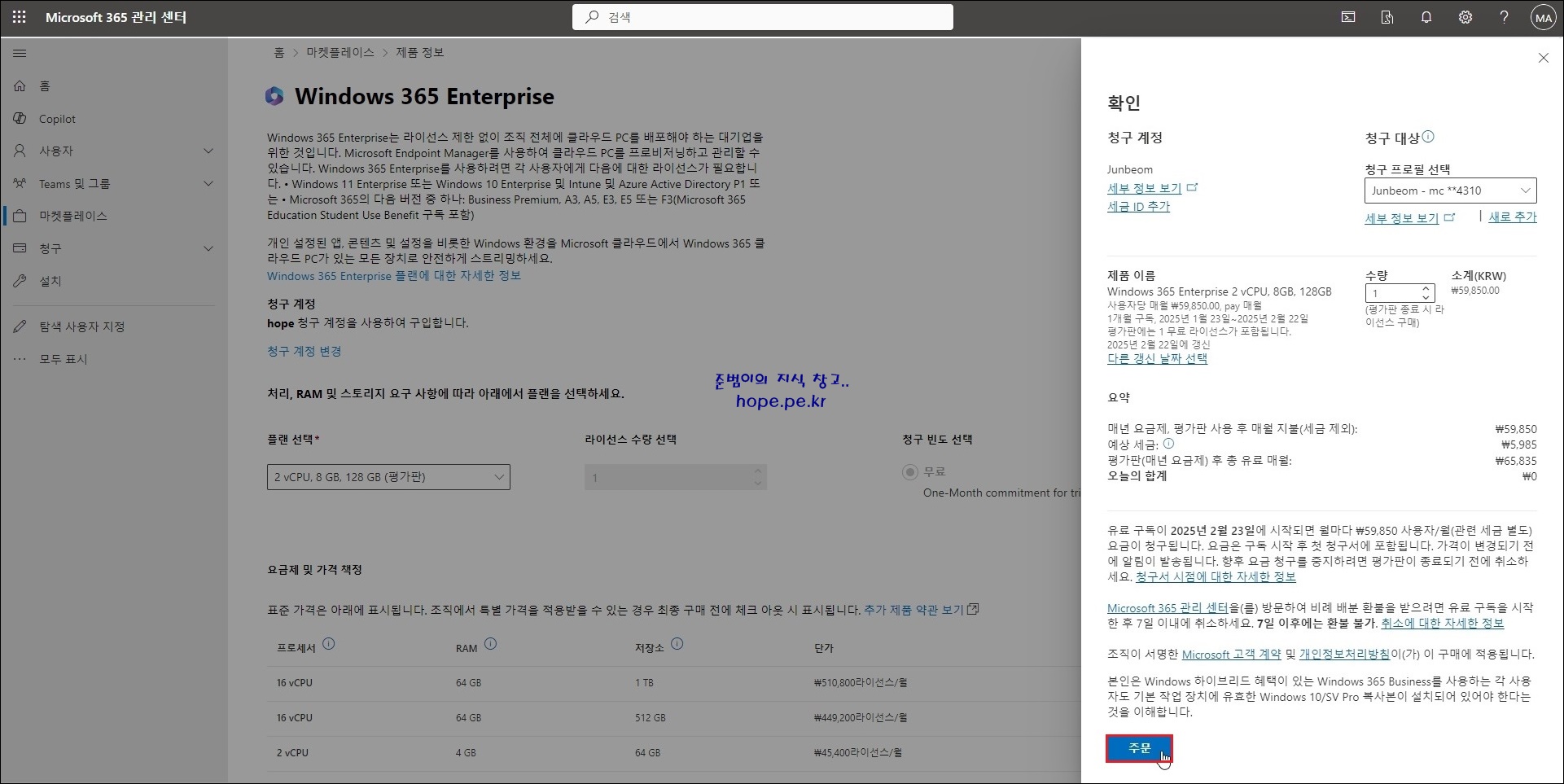Open Microsoft 고객 계약 link
1564x784 pixels.
coord(1231,654)
